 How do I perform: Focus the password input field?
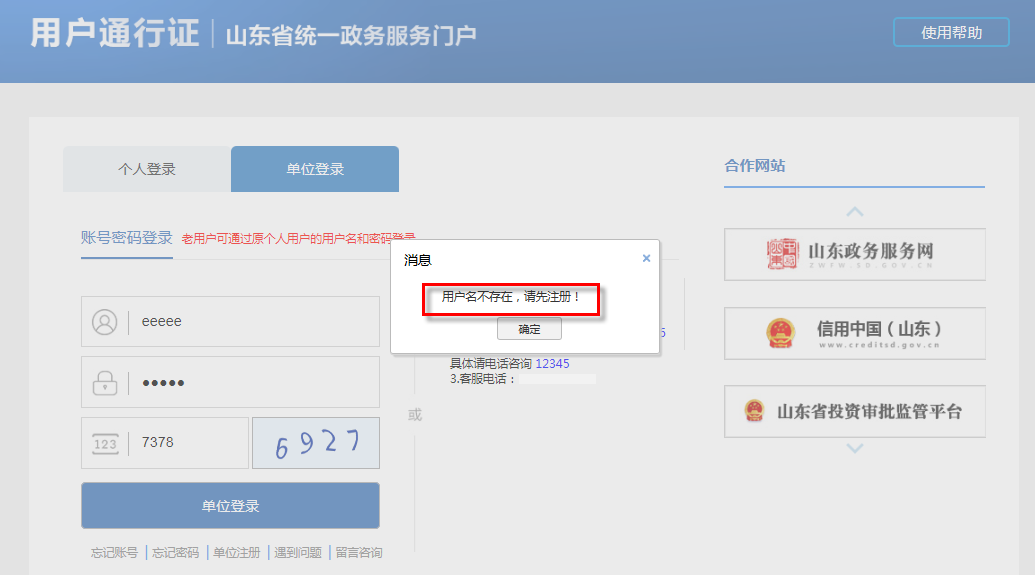click(x=255, y=383)
